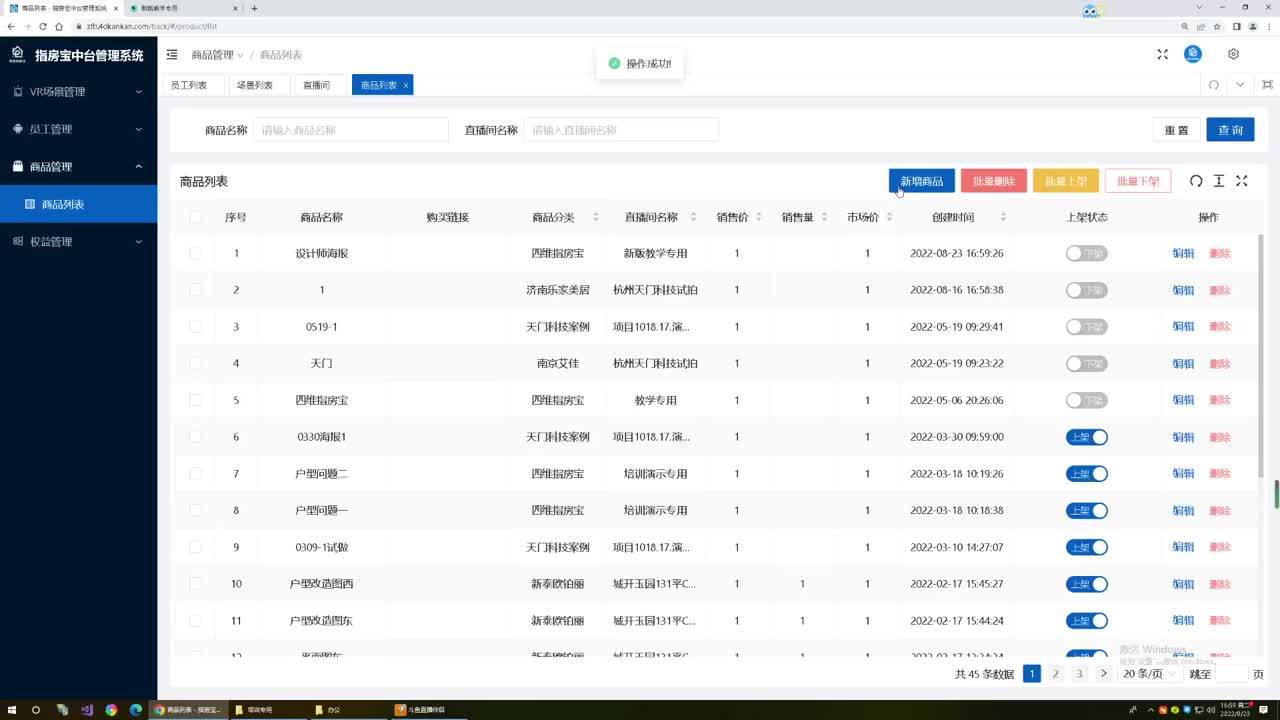Go to page 2 of results

tap(1055, 674)
